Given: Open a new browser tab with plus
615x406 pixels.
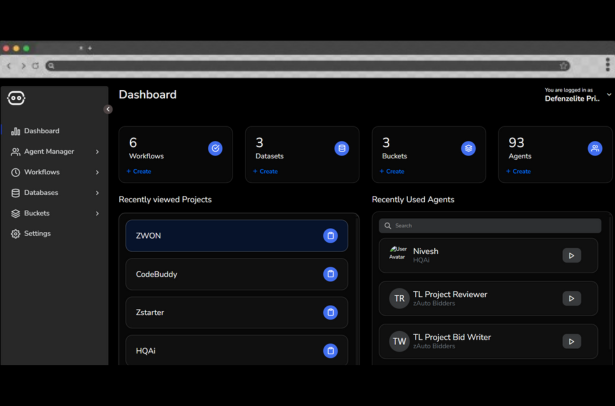Looking at the screenshot, I should [90, 48].
